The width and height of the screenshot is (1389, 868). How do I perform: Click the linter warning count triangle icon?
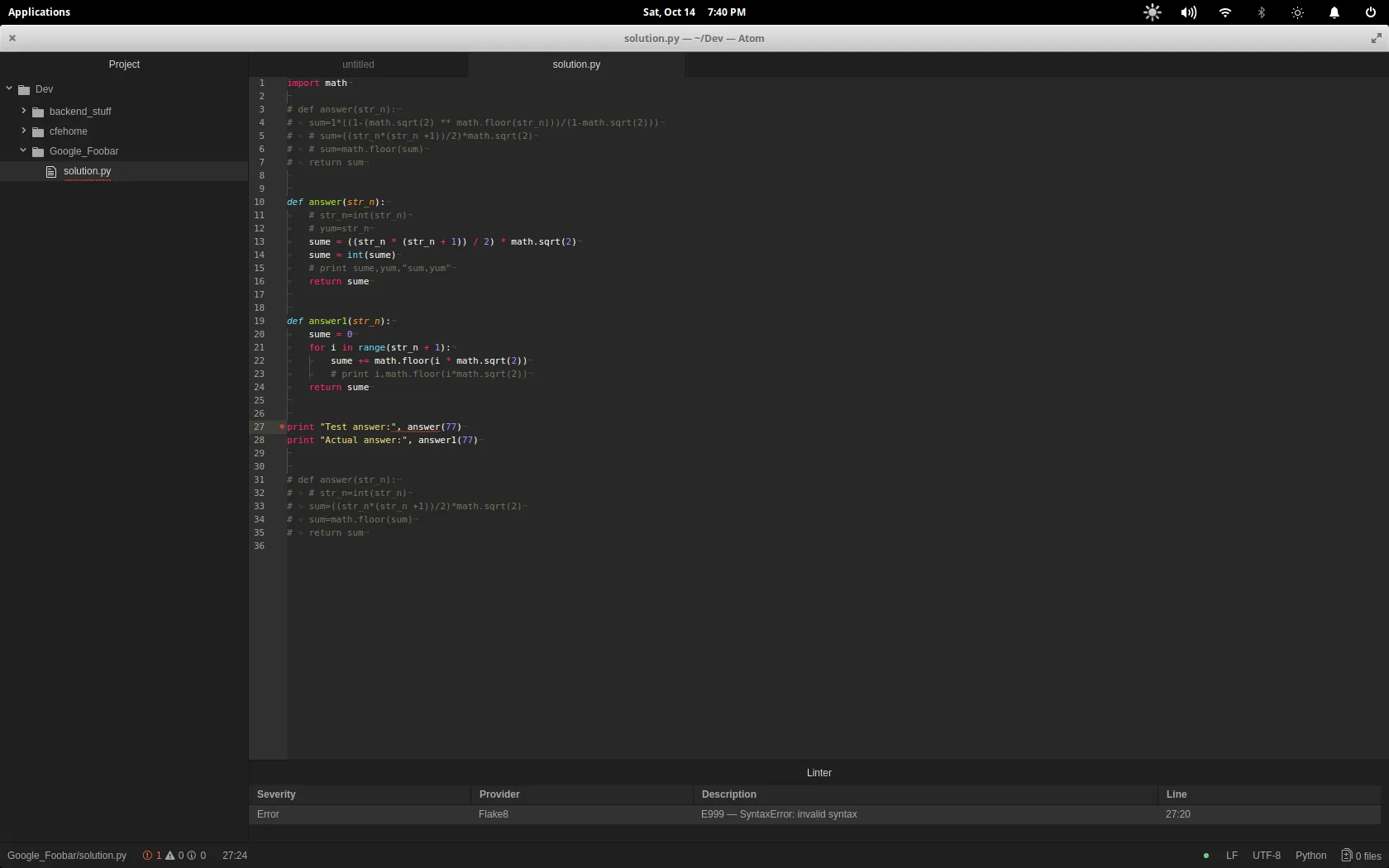coord(170,856)
